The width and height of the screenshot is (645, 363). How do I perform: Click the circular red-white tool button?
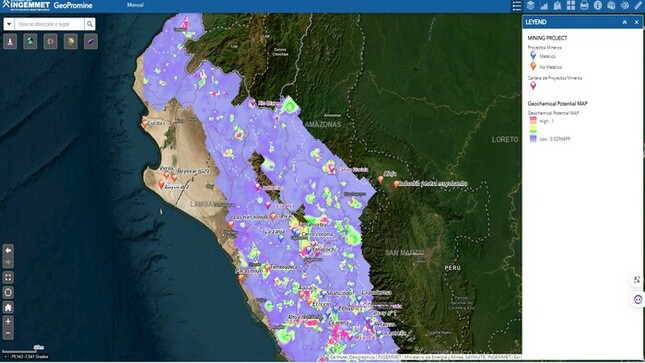[x=51, y=42]
